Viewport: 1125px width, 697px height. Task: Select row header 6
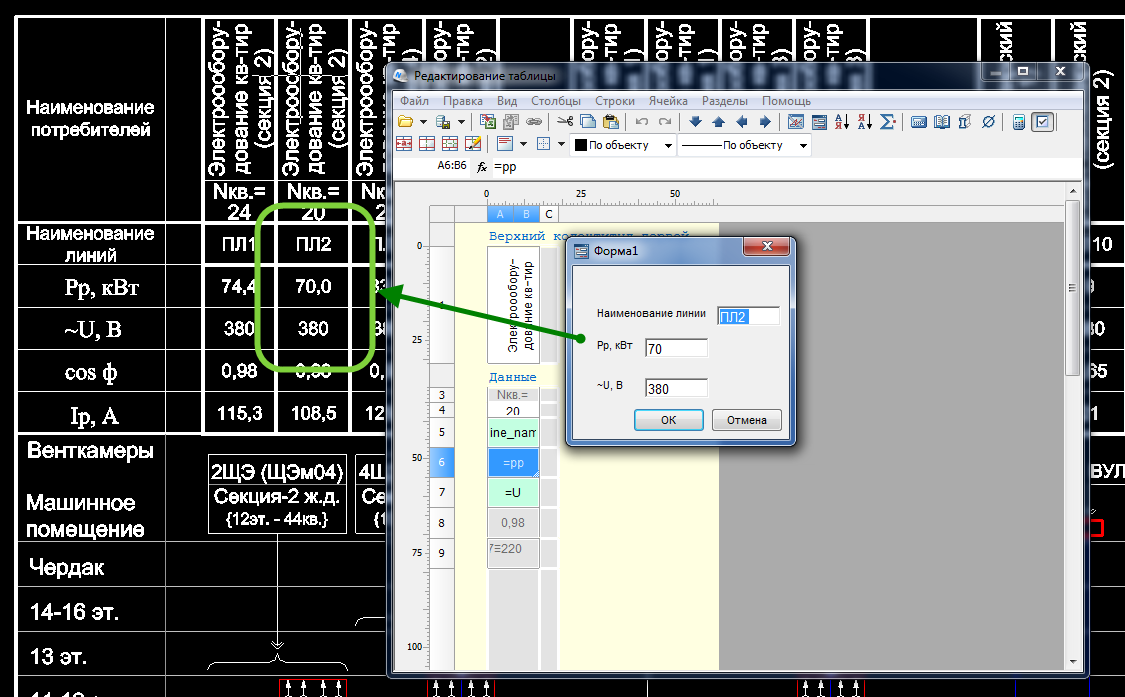pos(441,462)
